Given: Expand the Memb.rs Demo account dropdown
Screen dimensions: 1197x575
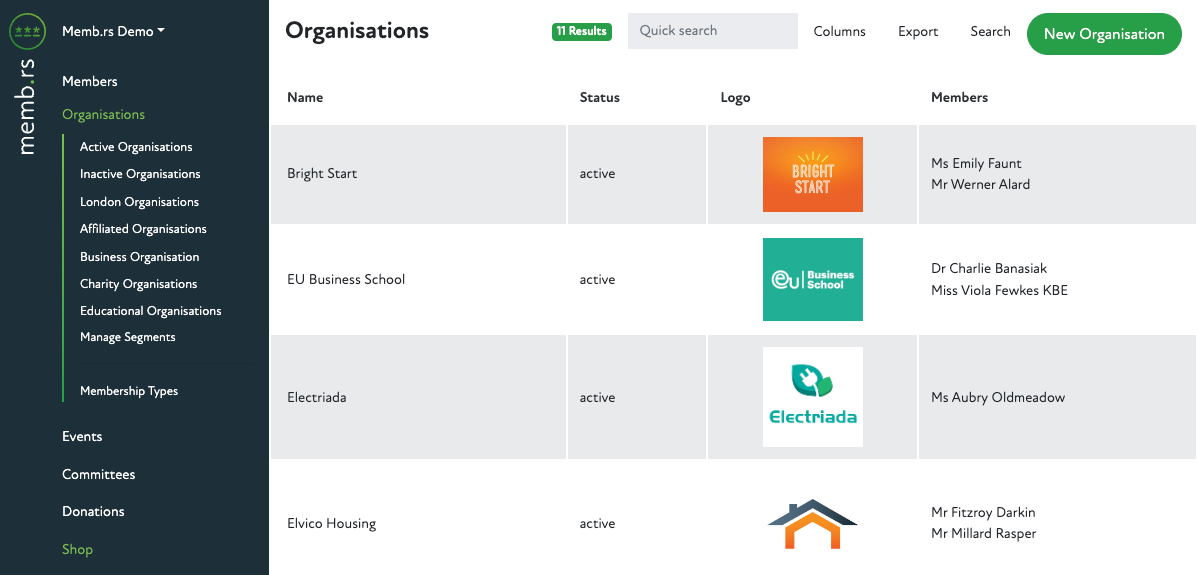Looking at the screenshot, I should (x=113, y=31).
